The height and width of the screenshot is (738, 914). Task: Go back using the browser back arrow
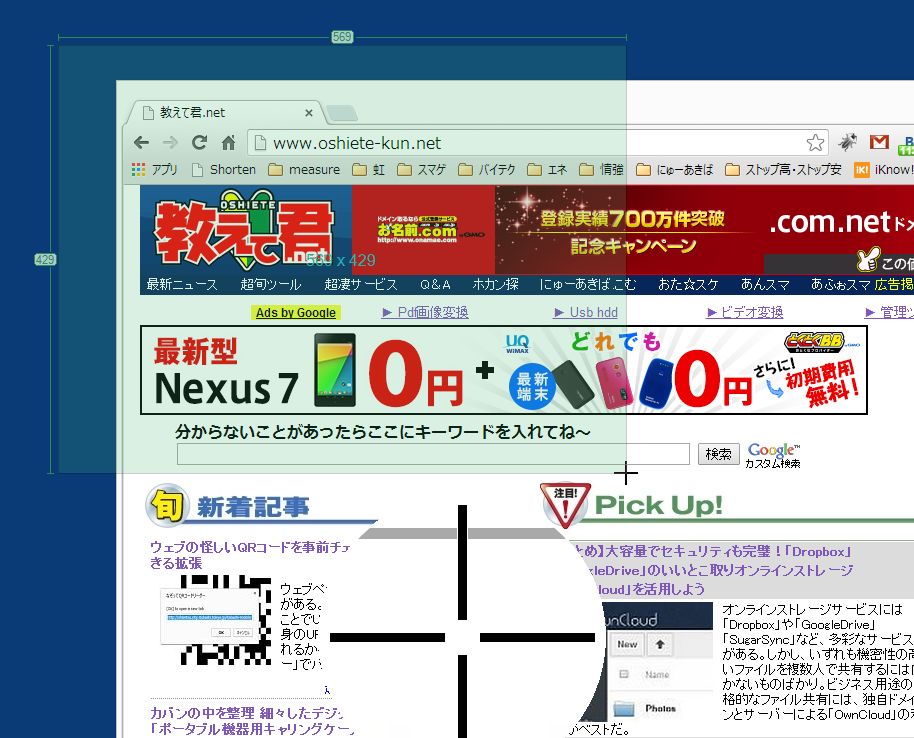pyautogui.click(x=141, y=142)
